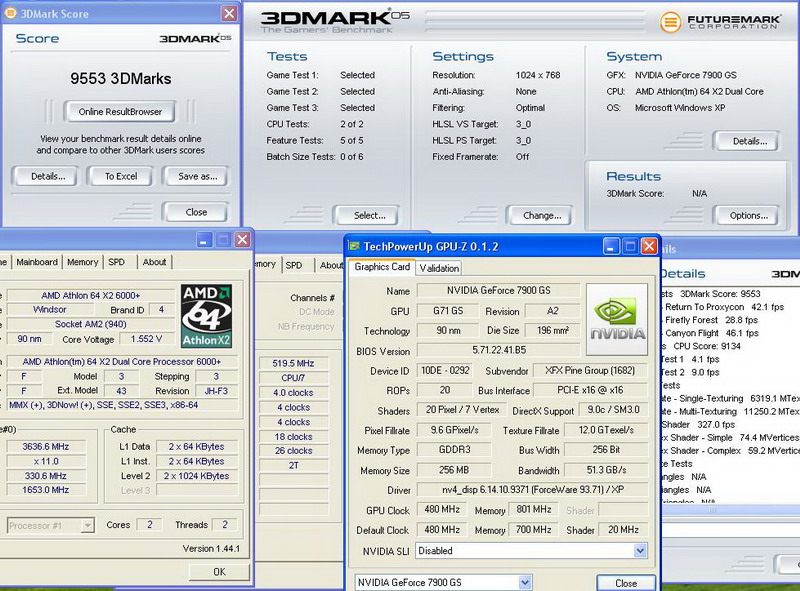This screenshot has width=800, height=591.
Task: Click the Close button in GPU-Z
Action: [626, 583]
